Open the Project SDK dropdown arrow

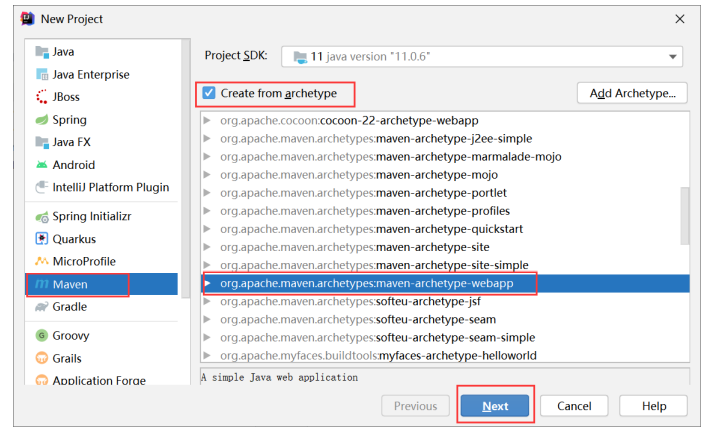click(672, 57)
